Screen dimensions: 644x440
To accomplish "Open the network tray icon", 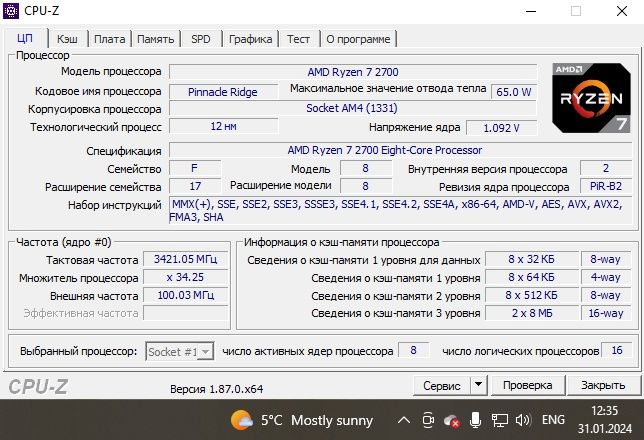I will tap(499, 420).
